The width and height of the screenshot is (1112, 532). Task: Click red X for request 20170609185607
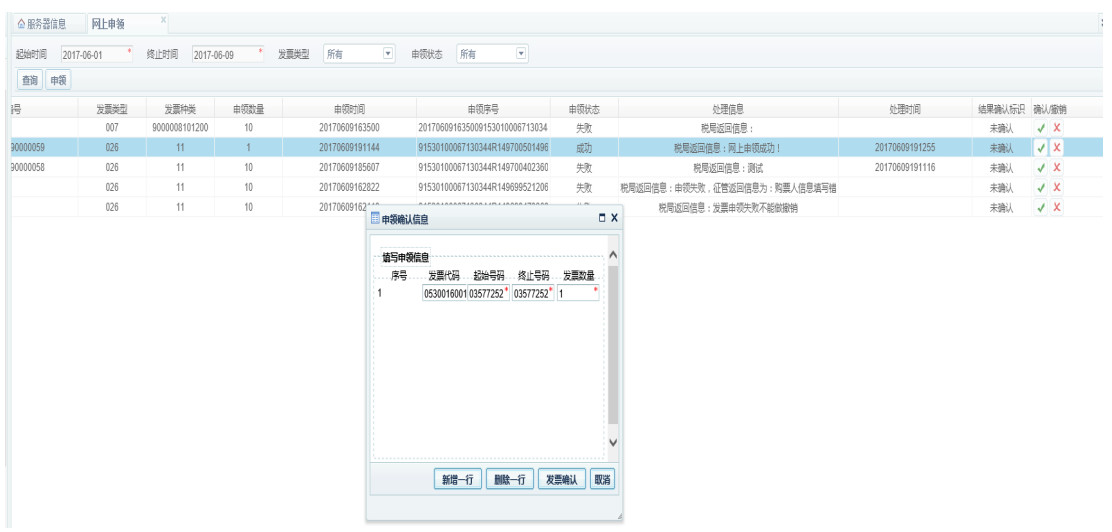pos(1057,168)
